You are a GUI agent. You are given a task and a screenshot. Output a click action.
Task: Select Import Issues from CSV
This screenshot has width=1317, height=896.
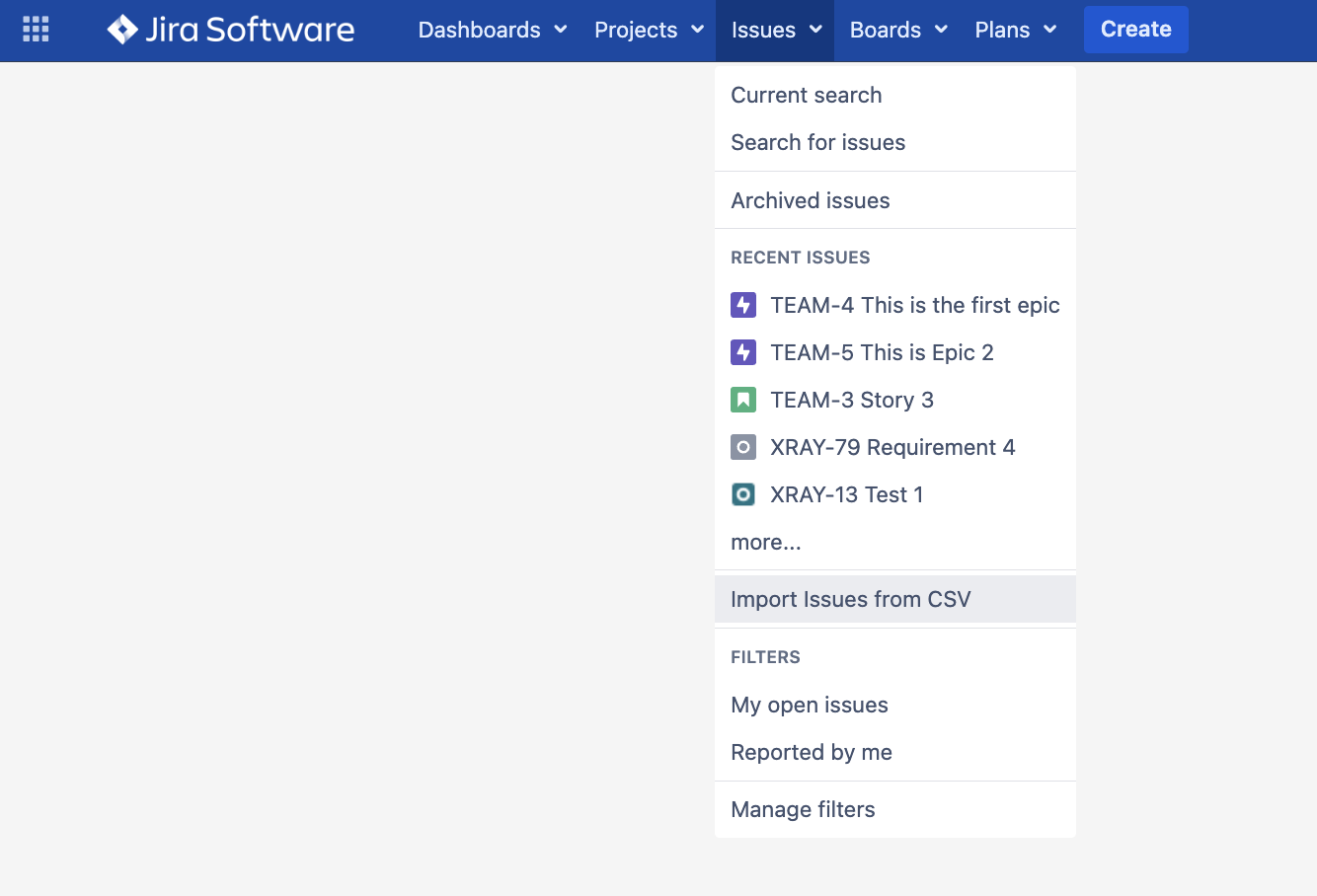850,599
